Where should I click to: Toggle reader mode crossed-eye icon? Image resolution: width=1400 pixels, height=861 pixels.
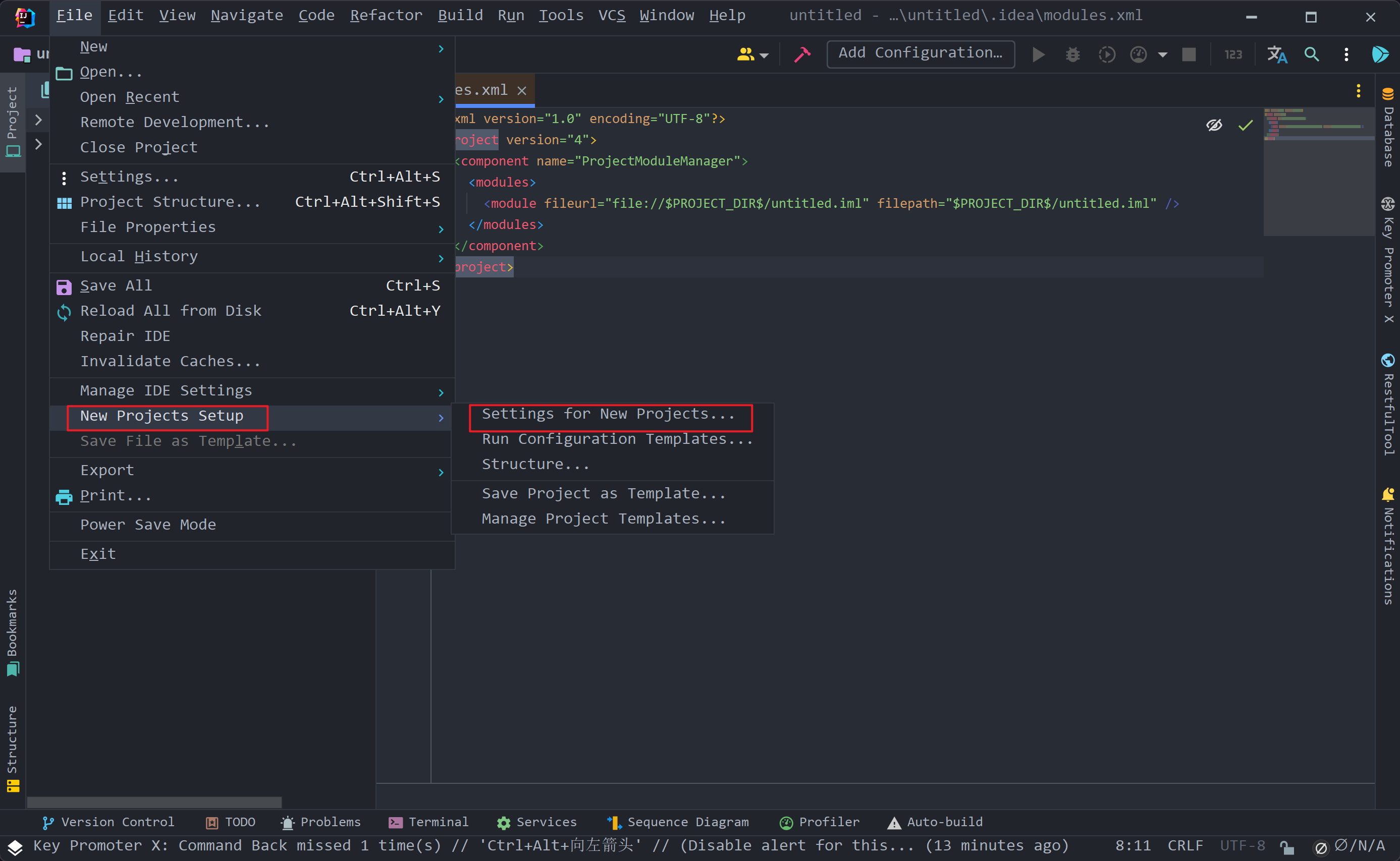pyautogui.click(x=1214, y=125)
